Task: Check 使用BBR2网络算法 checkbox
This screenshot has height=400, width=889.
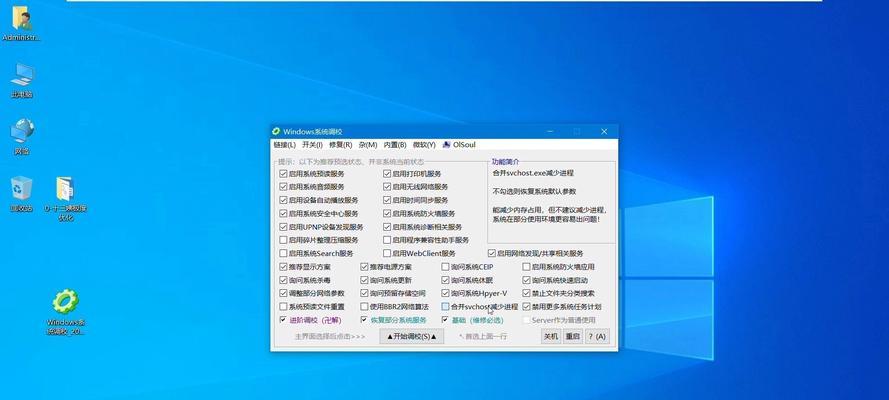Action: [365, 307]
